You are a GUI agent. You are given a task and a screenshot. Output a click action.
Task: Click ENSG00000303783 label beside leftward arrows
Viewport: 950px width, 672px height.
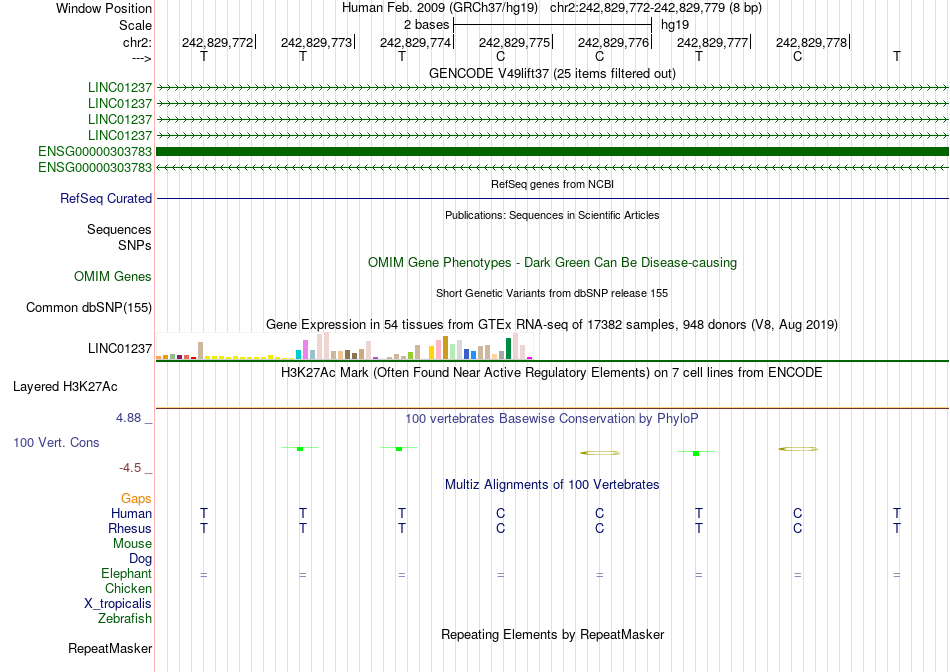click(95, 167)
